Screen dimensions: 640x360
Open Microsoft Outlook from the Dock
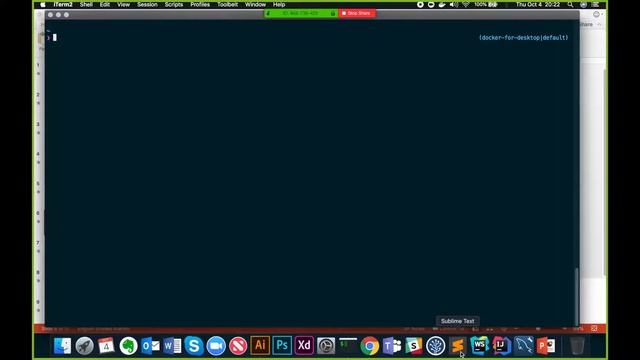click(150, 346)
